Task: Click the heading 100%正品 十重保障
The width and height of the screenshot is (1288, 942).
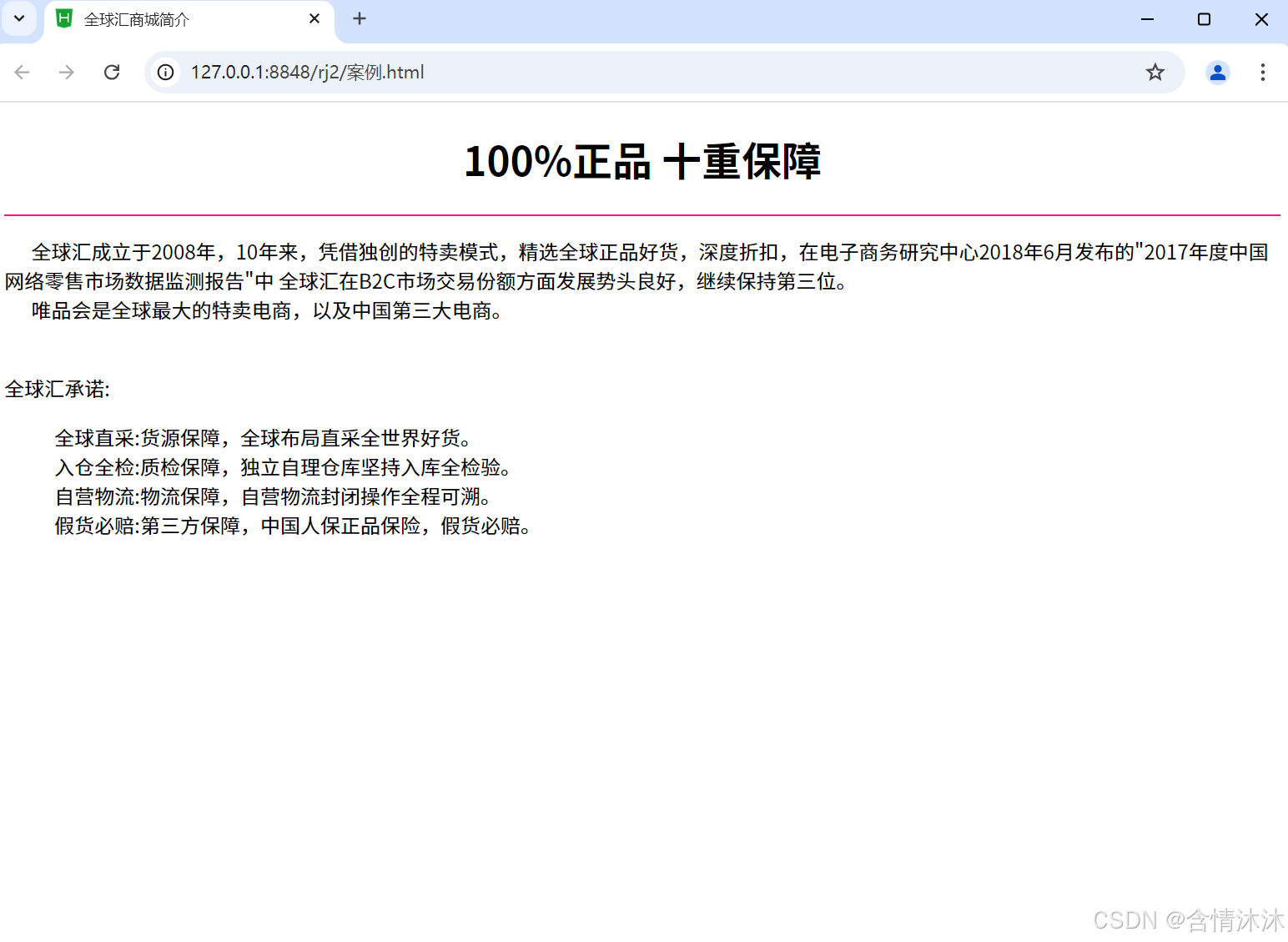Action: click(642, 162)
